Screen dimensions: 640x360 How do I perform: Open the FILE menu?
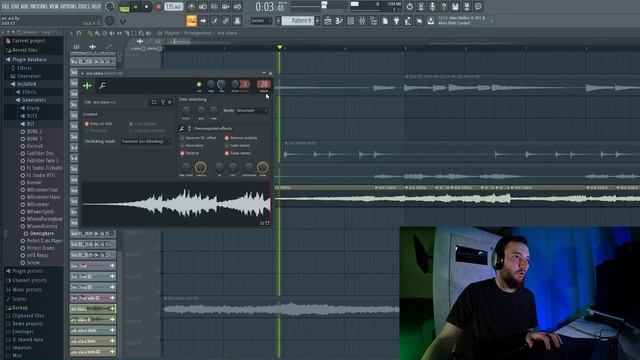[x=5, y=7]
